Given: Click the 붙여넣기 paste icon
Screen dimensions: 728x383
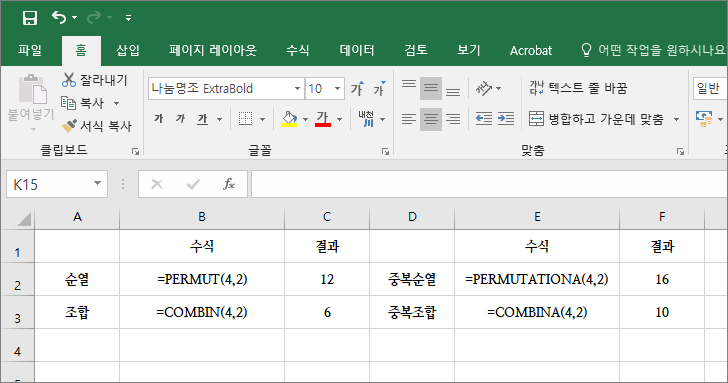Looking at the screenshot, I should (32, 89).
